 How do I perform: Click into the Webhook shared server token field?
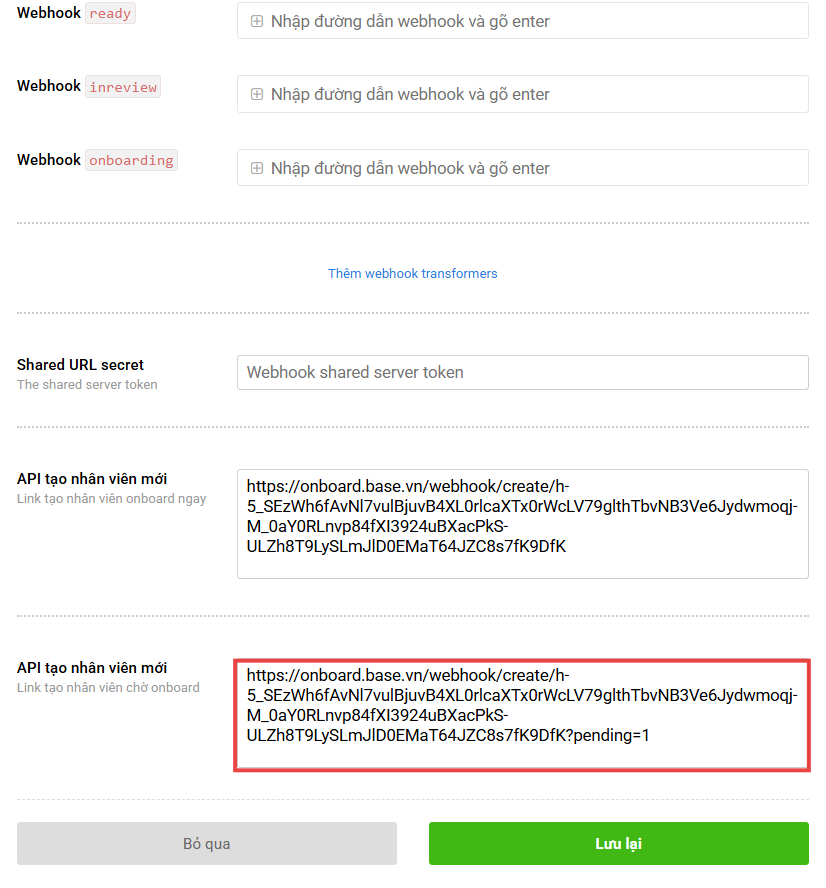[522, 372]
